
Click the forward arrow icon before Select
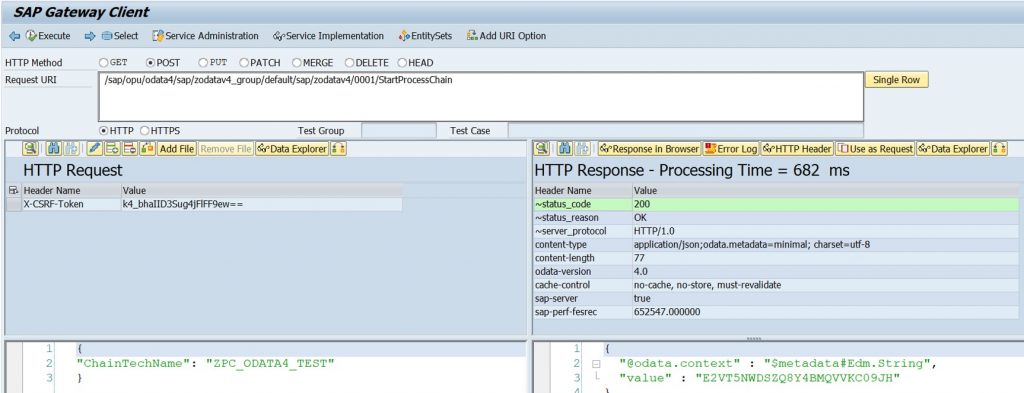point(89,36)
